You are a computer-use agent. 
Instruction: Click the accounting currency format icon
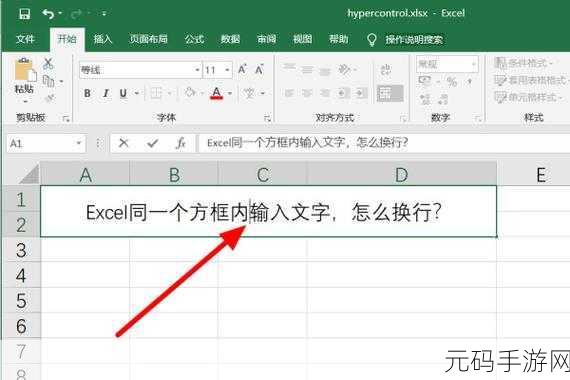425,81
